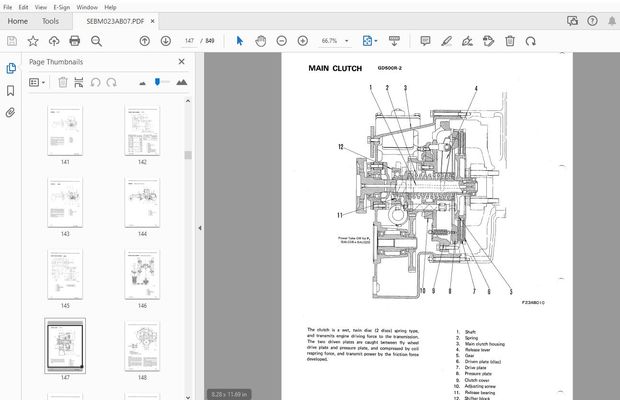Select the highlighter pen tool
The image size is (620, 400).
coord(446,41)
